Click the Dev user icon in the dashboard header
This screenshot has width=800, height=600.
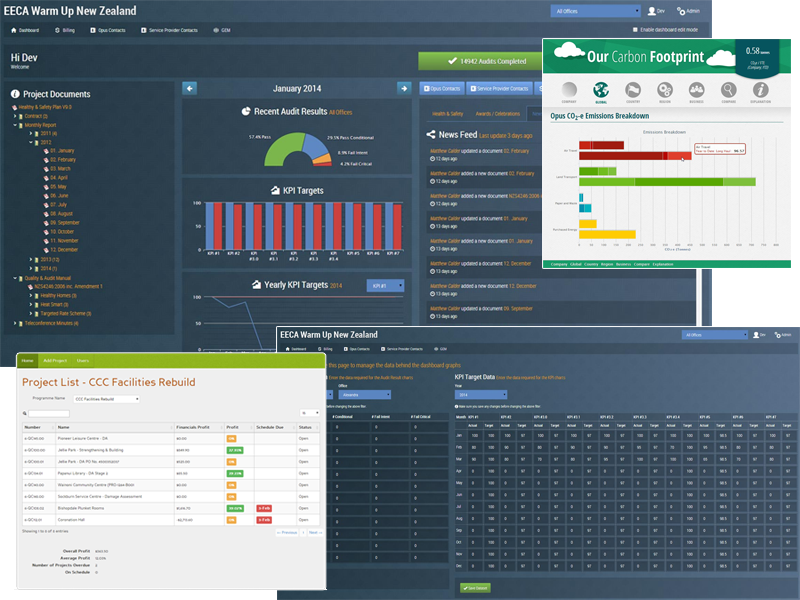coord(652,11)
